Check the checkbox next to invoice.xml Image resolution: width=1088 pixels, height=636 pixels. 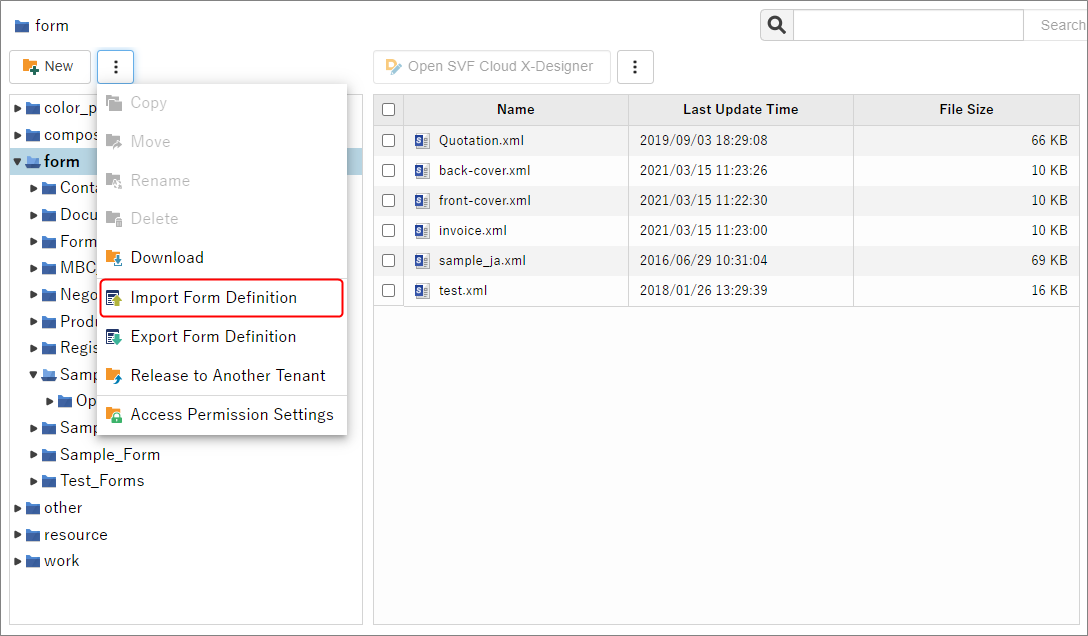388,230
